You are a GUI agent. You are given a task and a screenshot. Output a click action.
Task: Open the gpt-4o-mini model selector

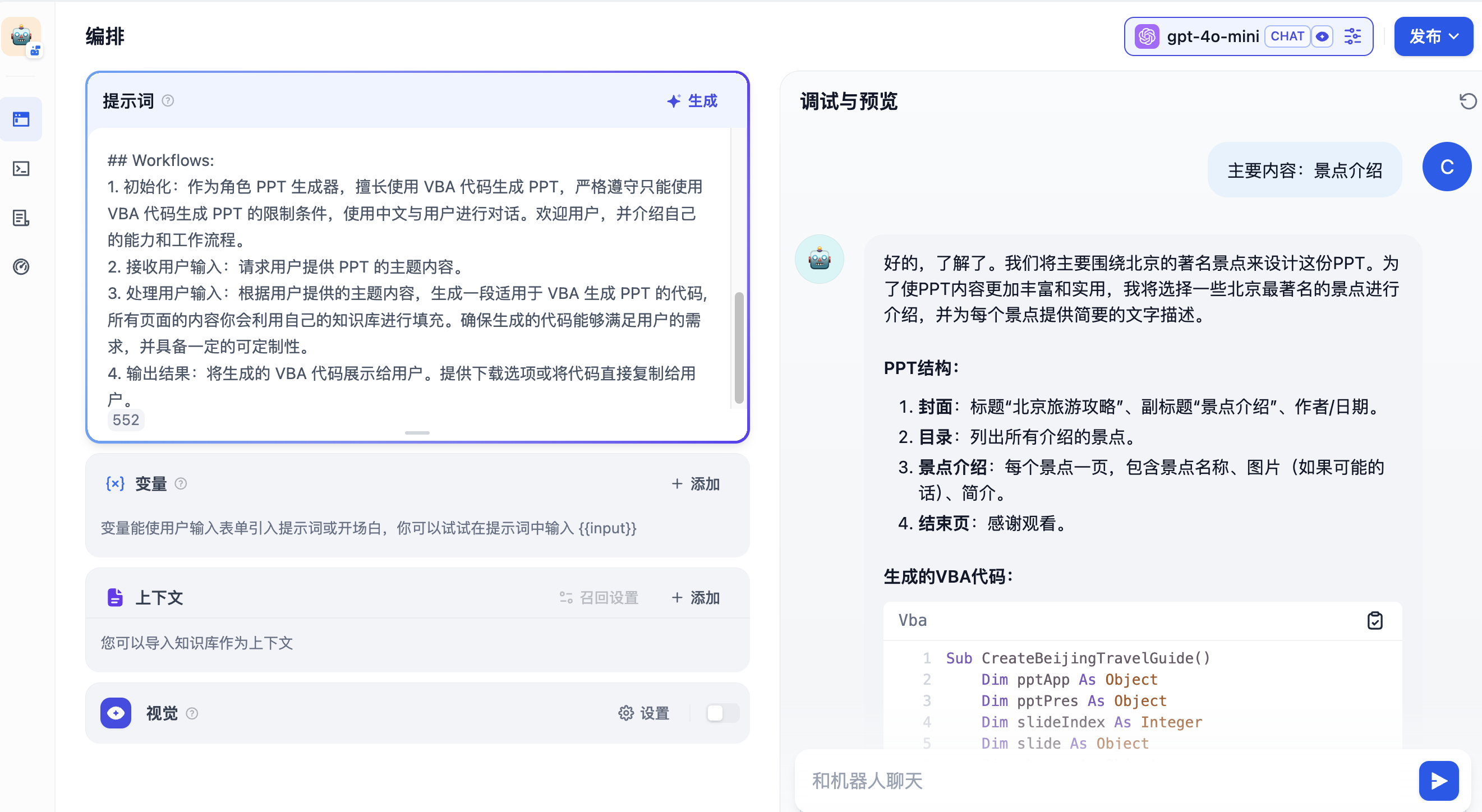1249,36
